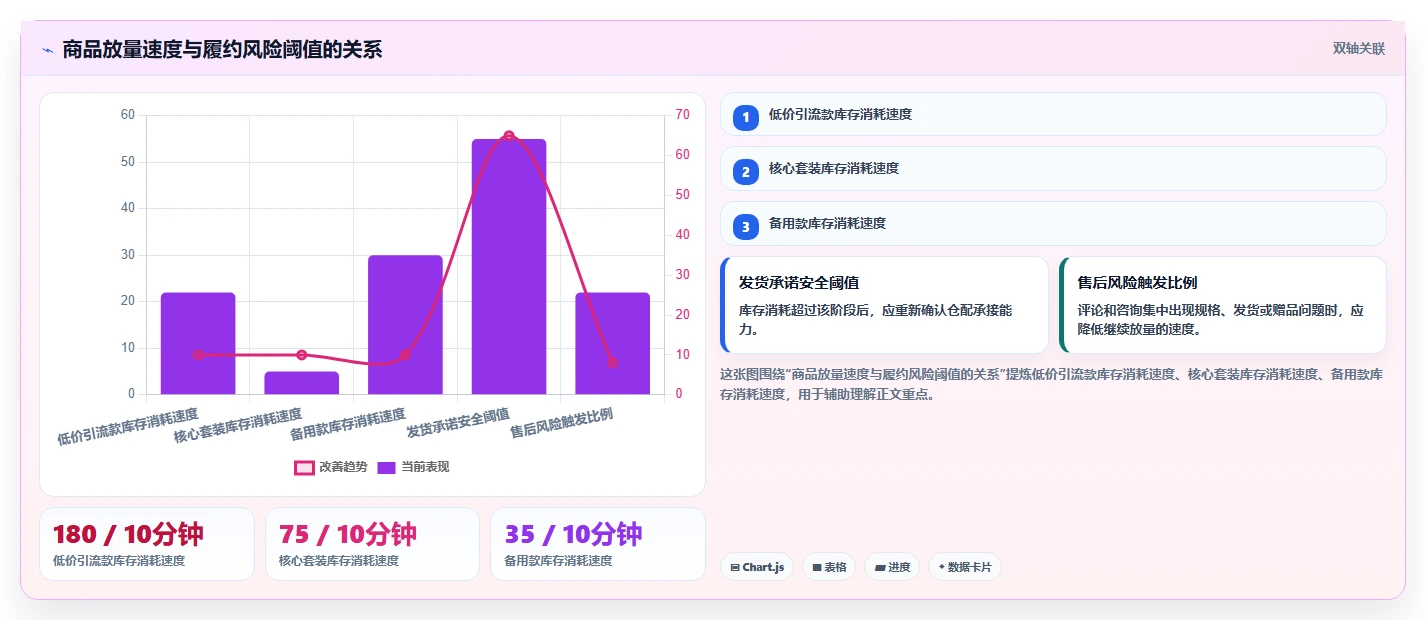Click the tallest bar, 发货承诺安全阈值
Image resolution: width=1426 pixels, height=620 pixels.
[x=509, y=267]
